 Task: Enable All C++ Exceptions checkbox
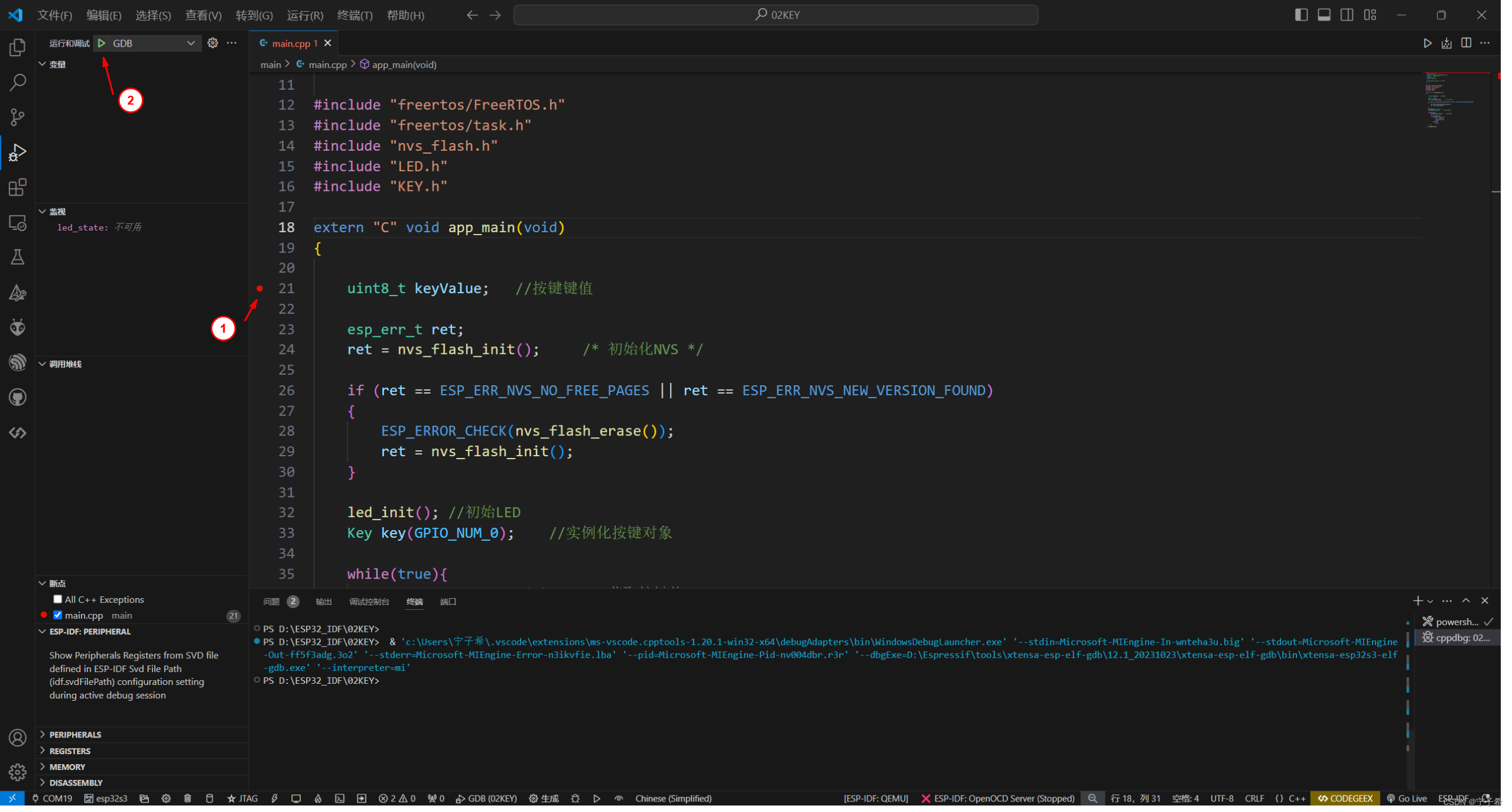58,600
